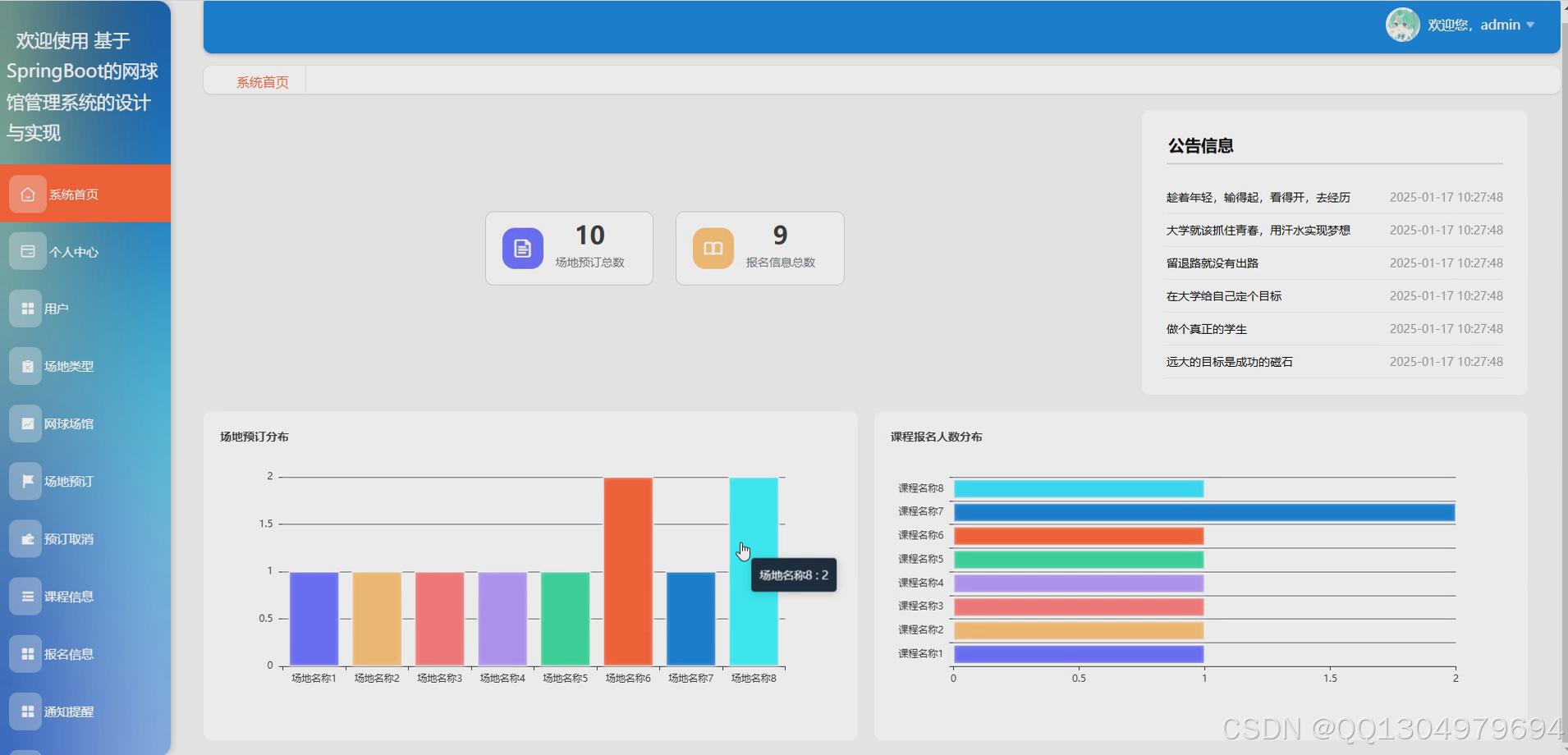Expand the admin account dropdown arrow
The width and height of the screenshot is (1568, 755).
tap(1530, 25)
